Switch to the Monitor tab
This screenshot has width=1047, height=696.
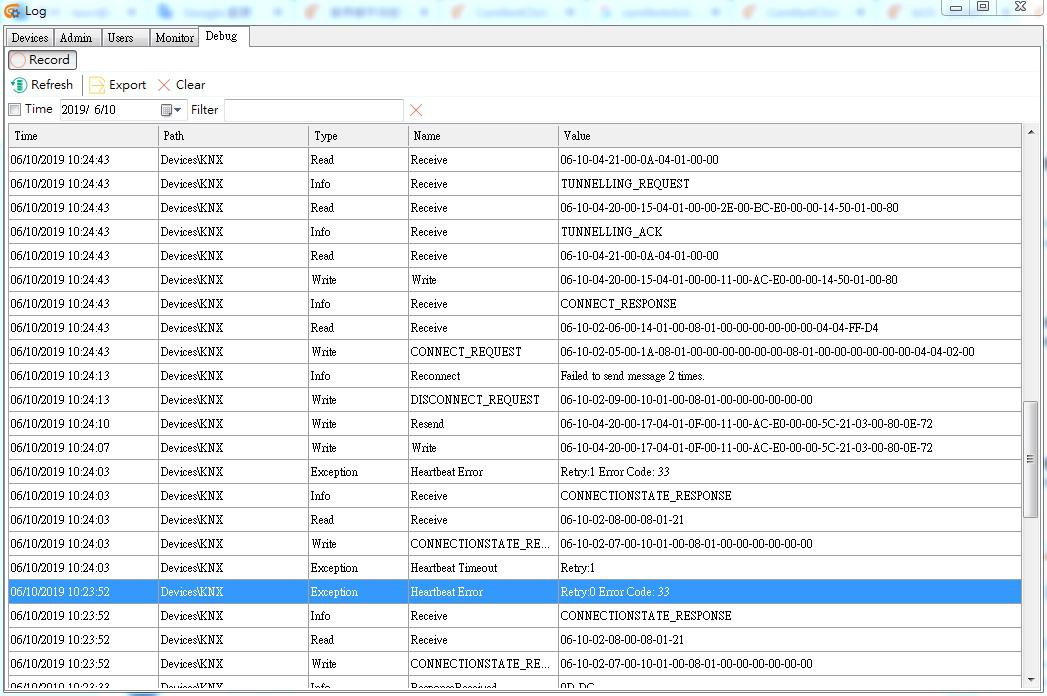[174, 38]
